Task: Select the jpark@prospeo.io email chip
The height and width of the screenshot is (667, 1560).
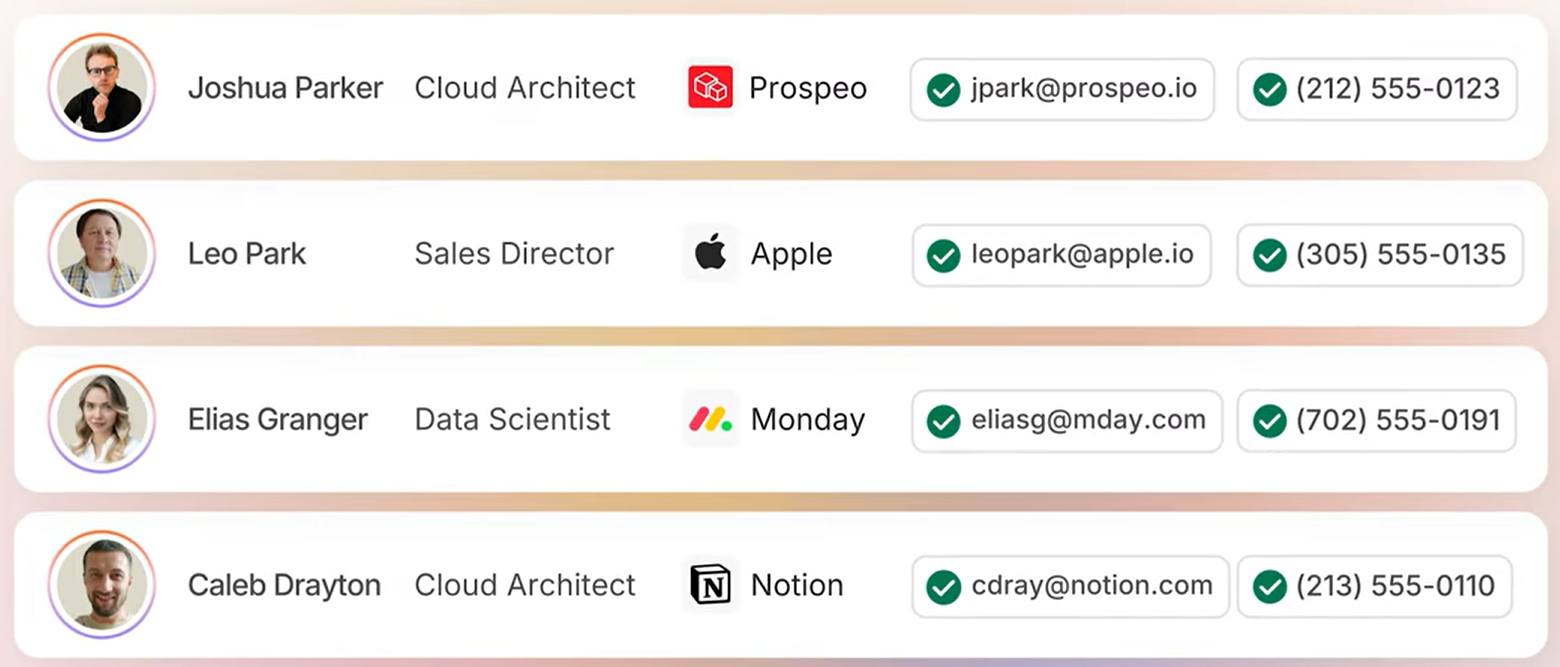Action: (1062, 89)
